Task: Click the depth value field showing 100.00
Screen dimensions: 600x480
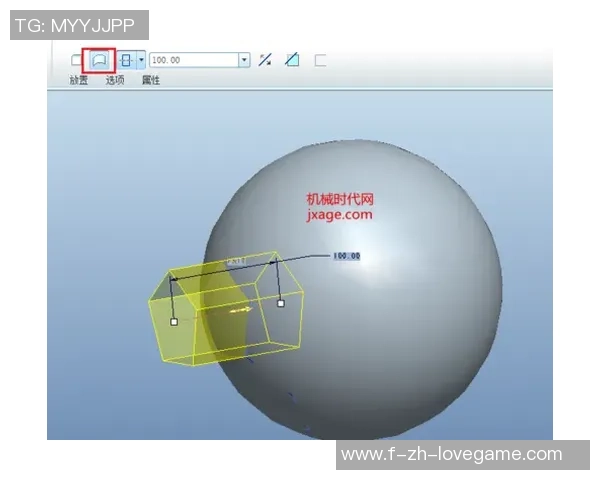Action: pos(193,60)
